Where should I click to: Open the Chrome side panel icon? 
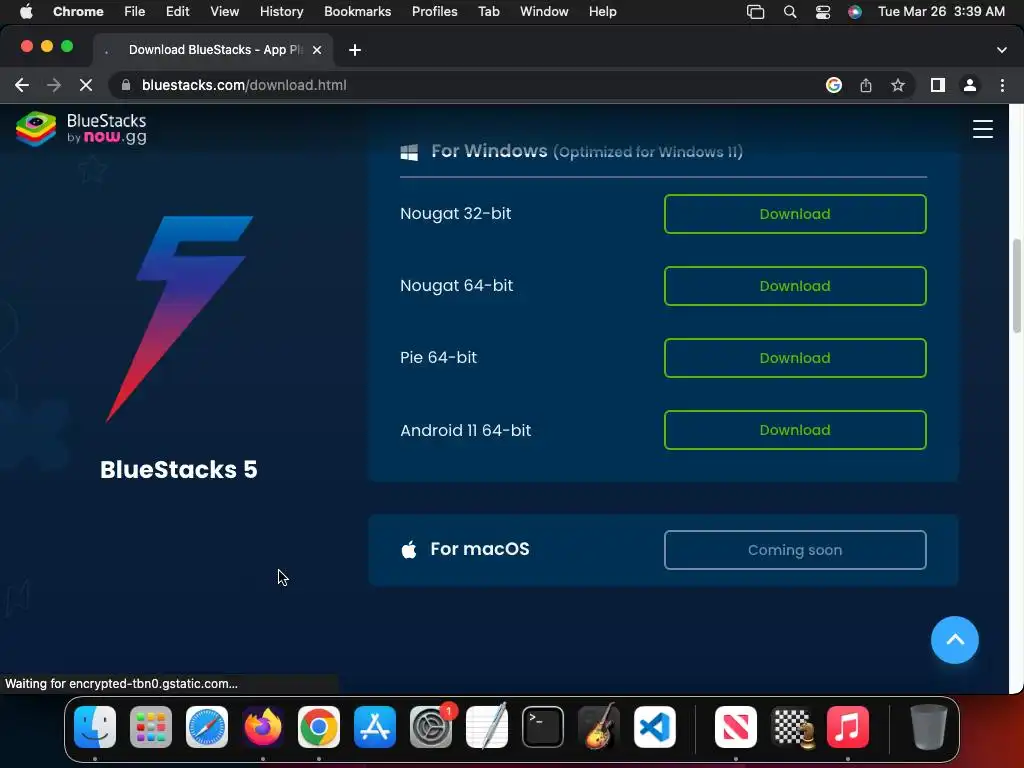coord(938,85)
